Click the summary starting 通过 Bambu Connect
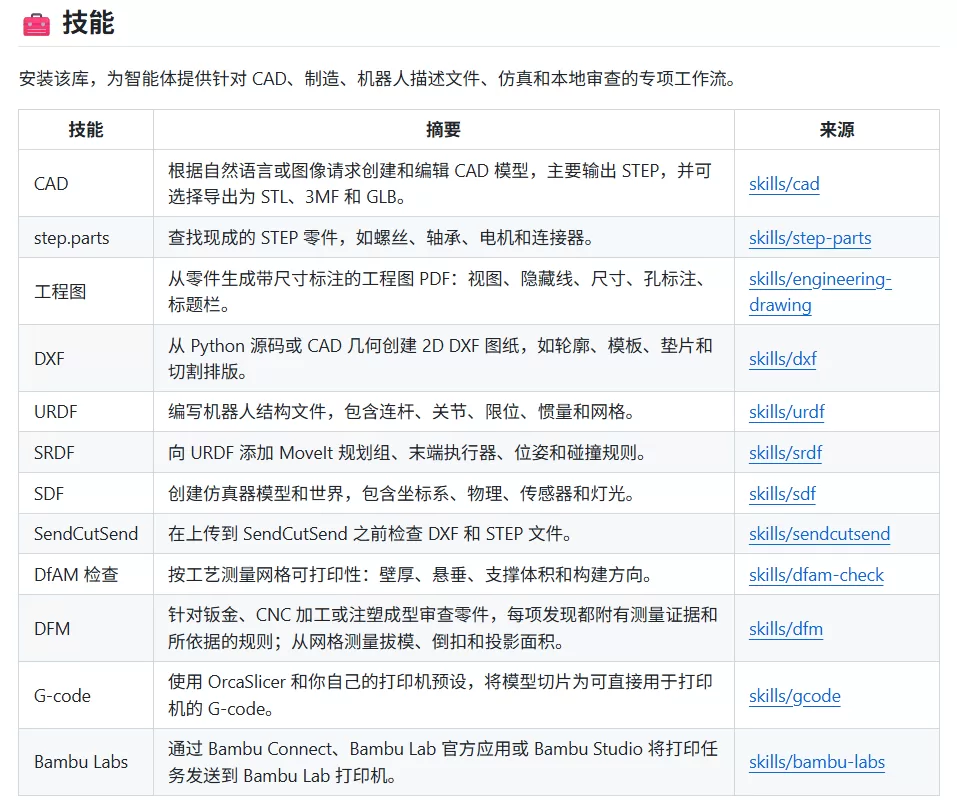The image size is (957, 812). 443,762
